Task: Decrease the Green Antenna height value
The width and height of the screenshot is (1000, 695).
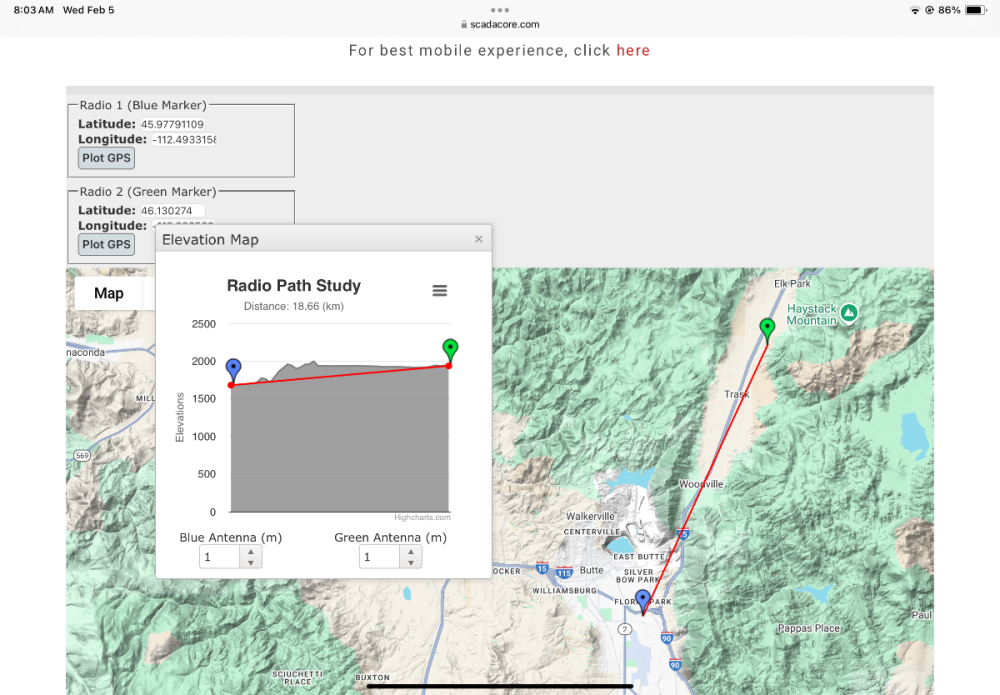Action: (410, 562)
